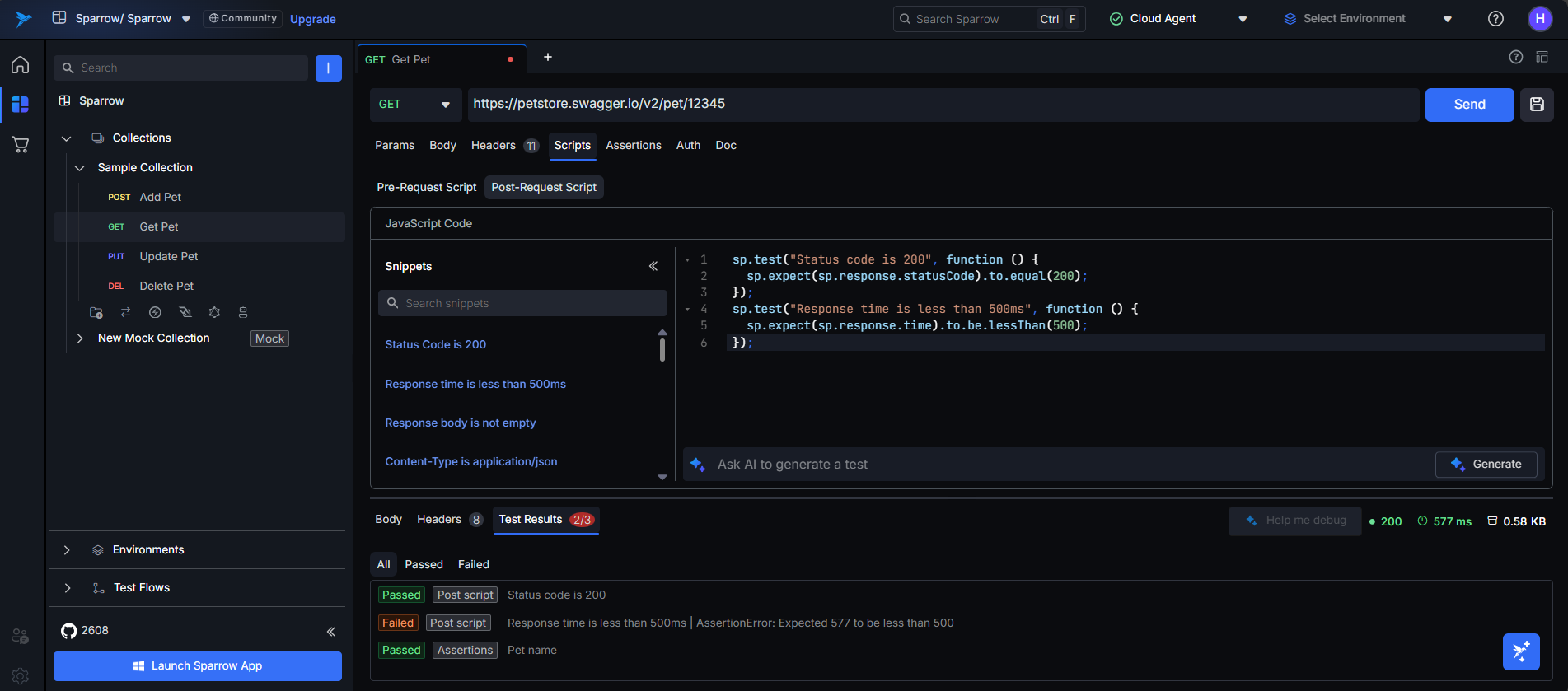Show only Passed test results

424,564
